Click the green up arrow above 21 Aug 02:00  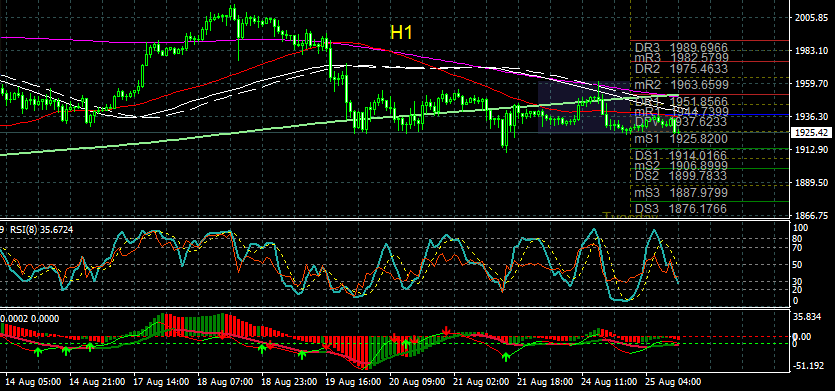[506, 356]
